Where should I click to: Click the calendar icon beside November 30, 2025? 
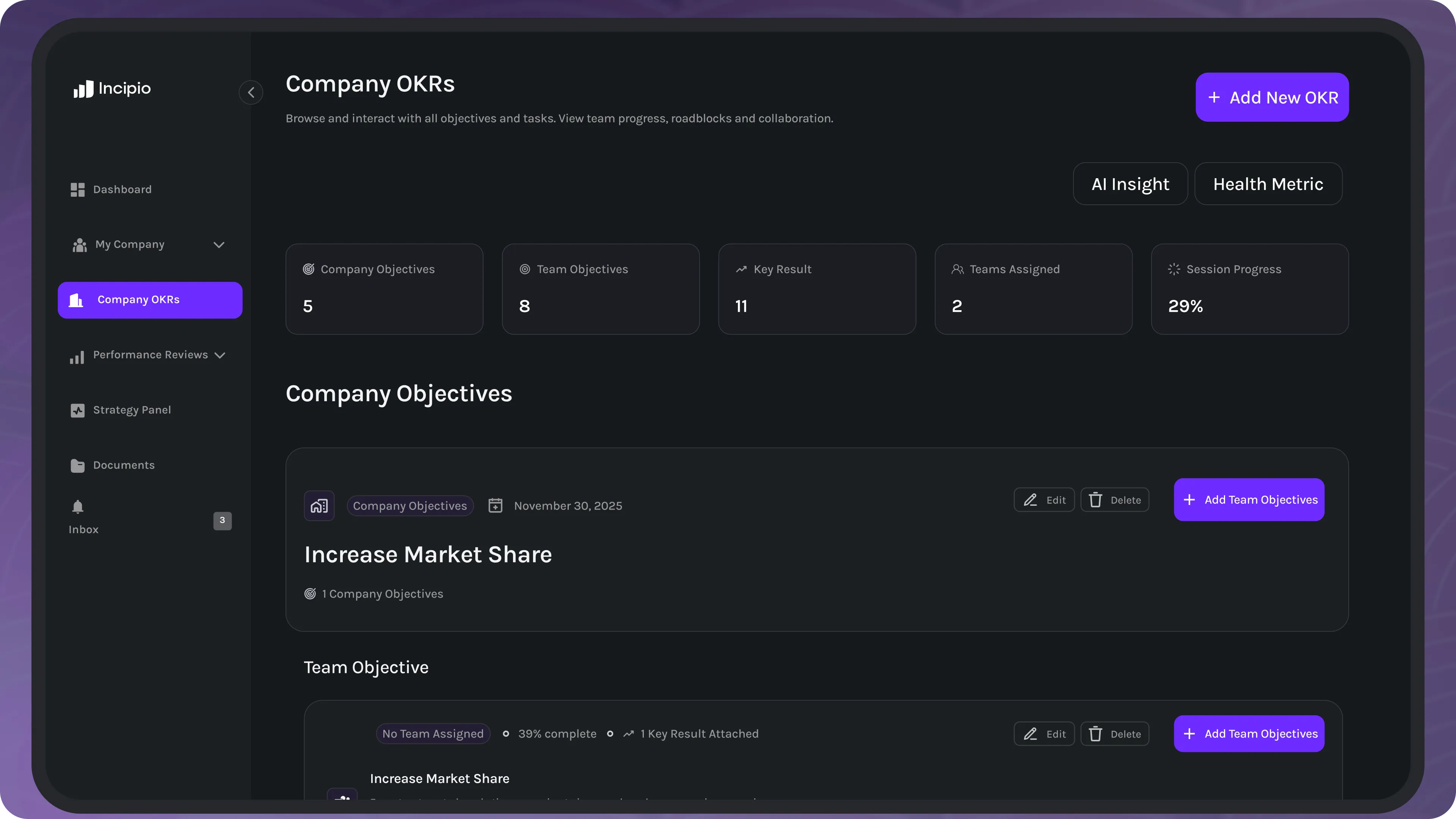(495, 505)
